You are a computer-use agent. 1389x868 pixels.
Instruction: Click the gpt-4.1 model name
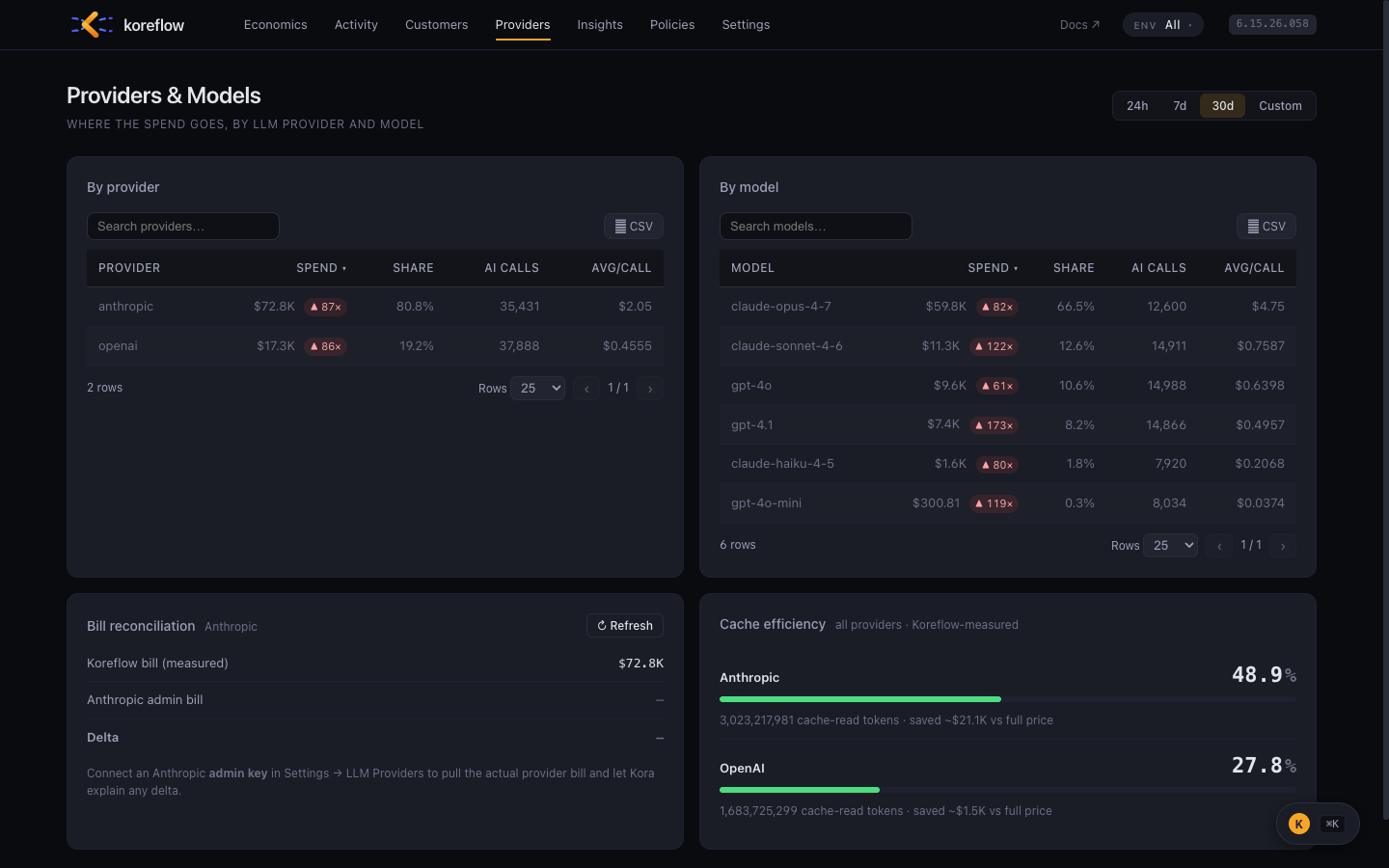(752, 425)
